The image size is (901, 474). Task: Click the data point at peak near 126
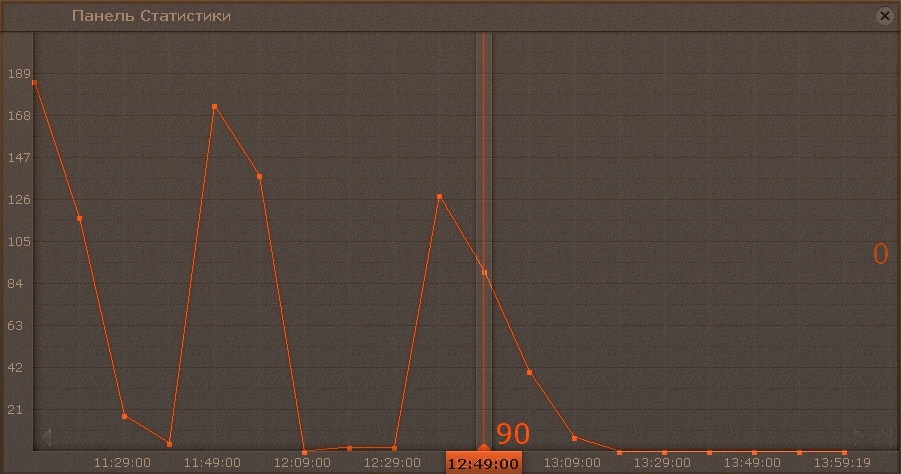(439, 197)
